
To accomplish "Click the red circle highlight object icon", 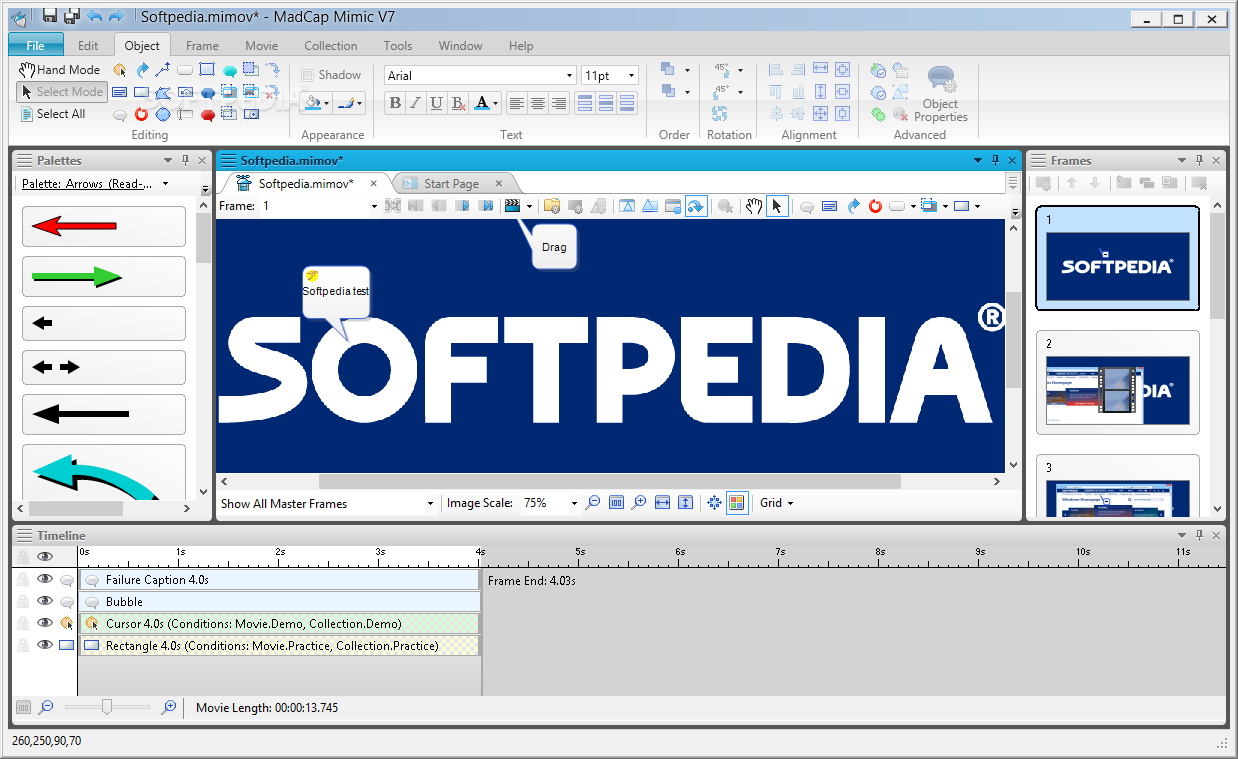I will coord(142,114).
